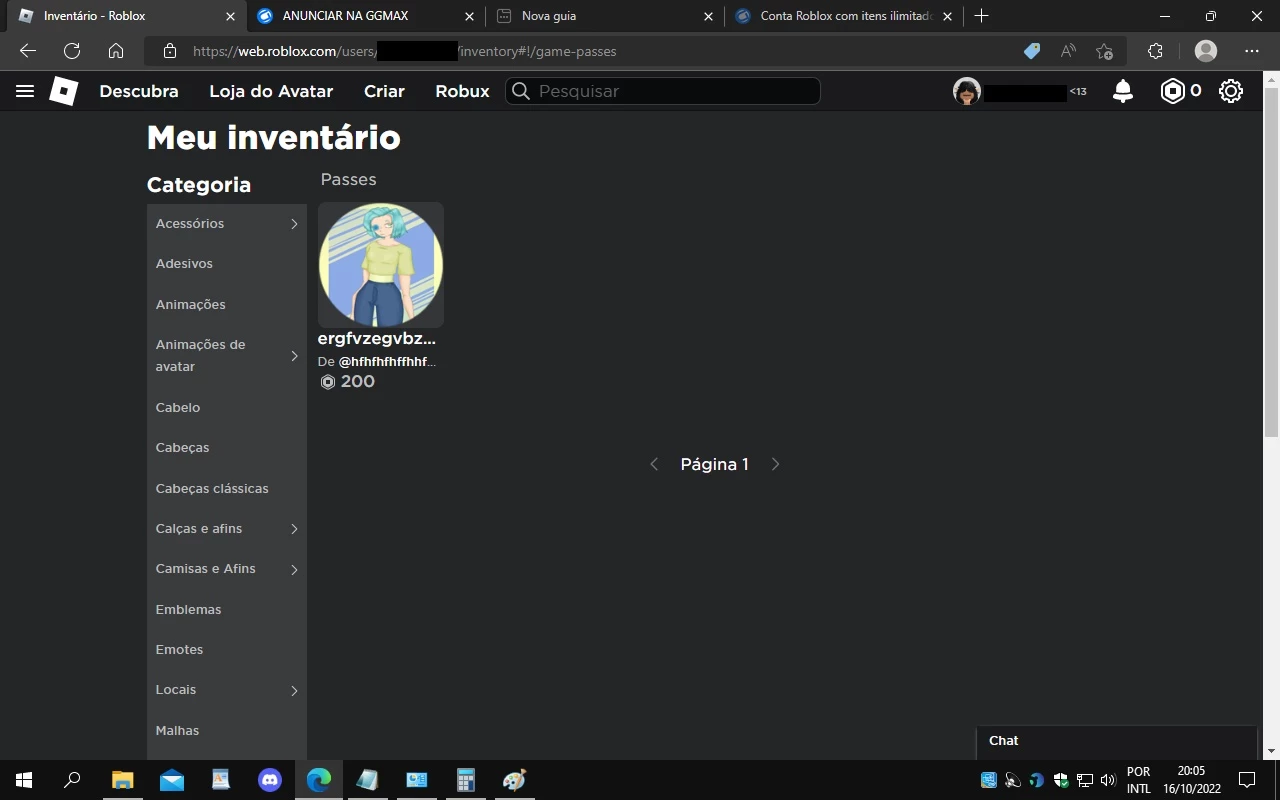Open the Calculator app in taskbar
This screenshot has height=800, width=1280.
coord(465,780)
